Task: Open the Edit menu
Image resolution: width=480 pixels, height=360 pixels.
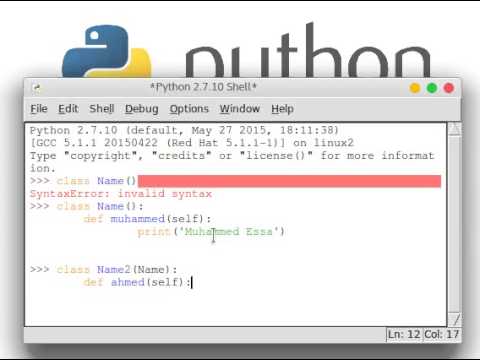Action: pyautogui.click(x=68, y=109)
